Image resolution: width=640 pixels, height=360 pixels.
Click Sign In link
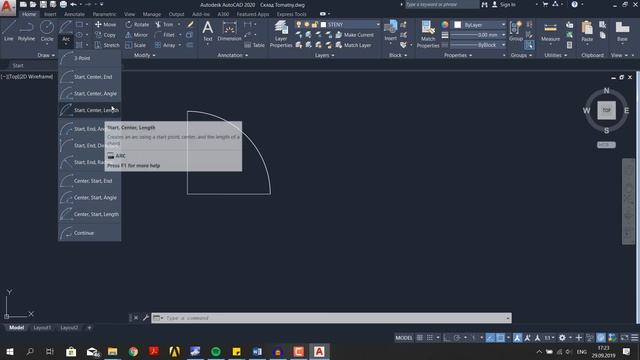504,5
